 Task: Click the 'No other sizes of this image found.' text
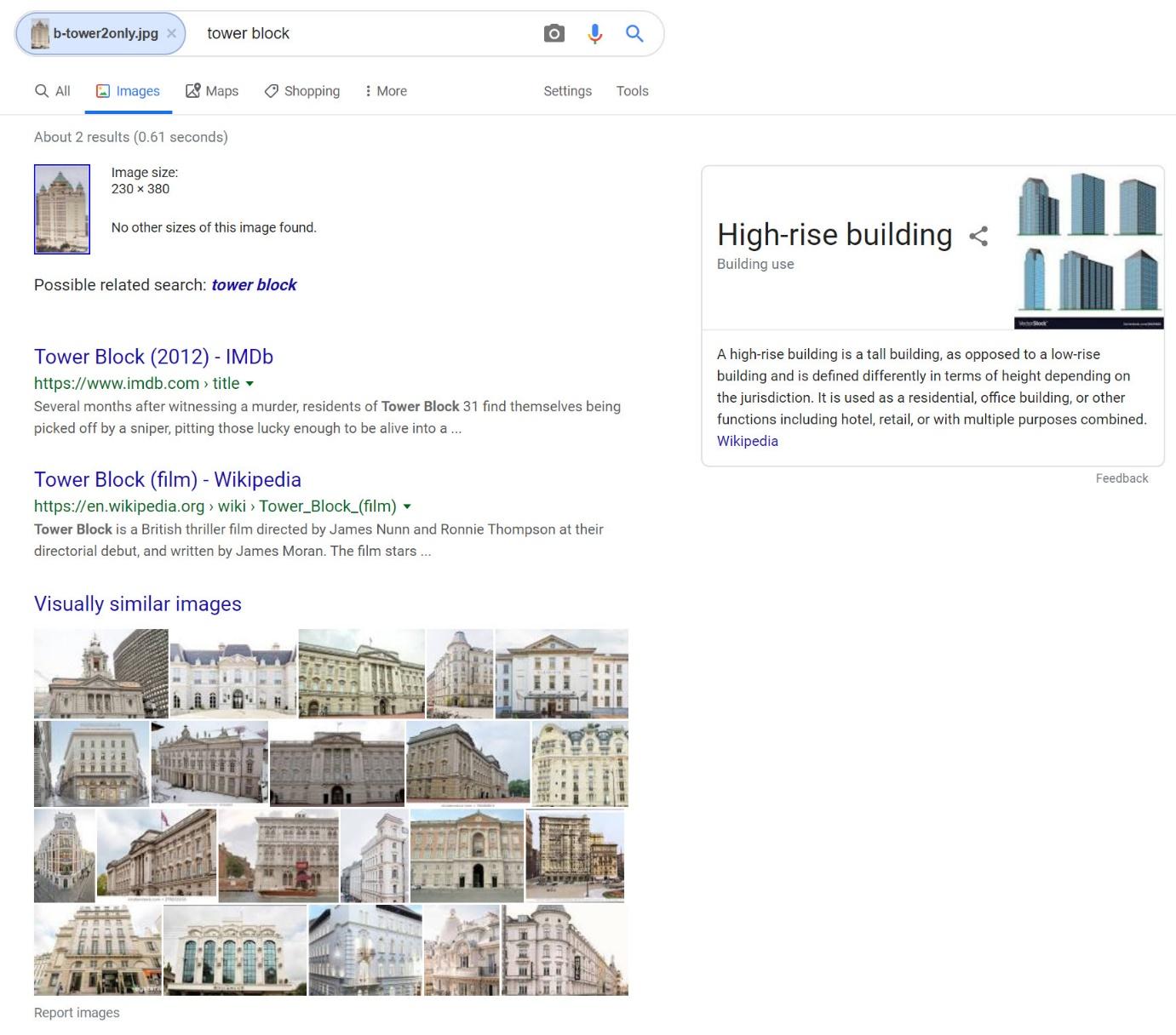coord(214,227)
